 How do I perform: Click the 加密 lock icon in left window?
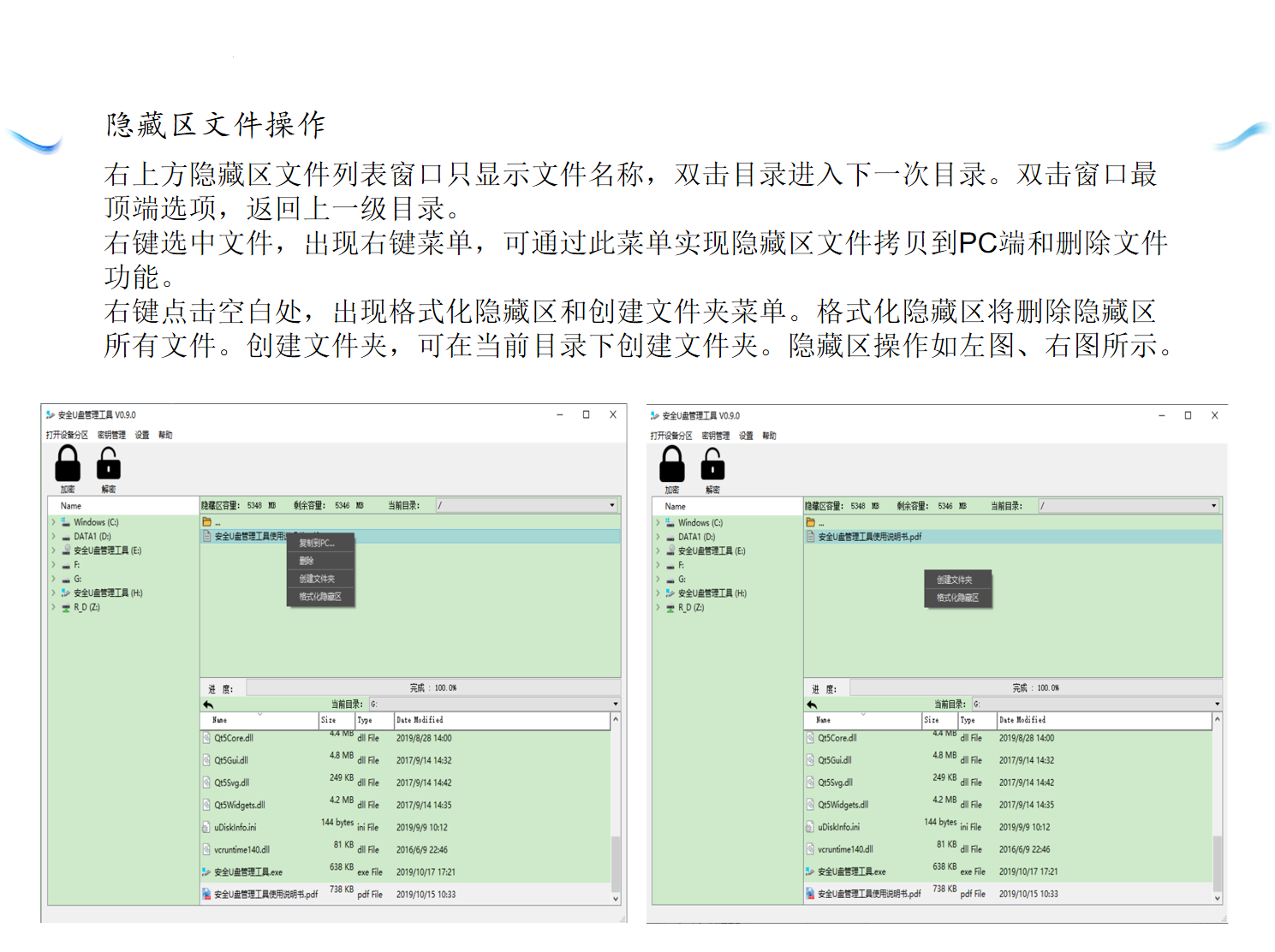68,464
